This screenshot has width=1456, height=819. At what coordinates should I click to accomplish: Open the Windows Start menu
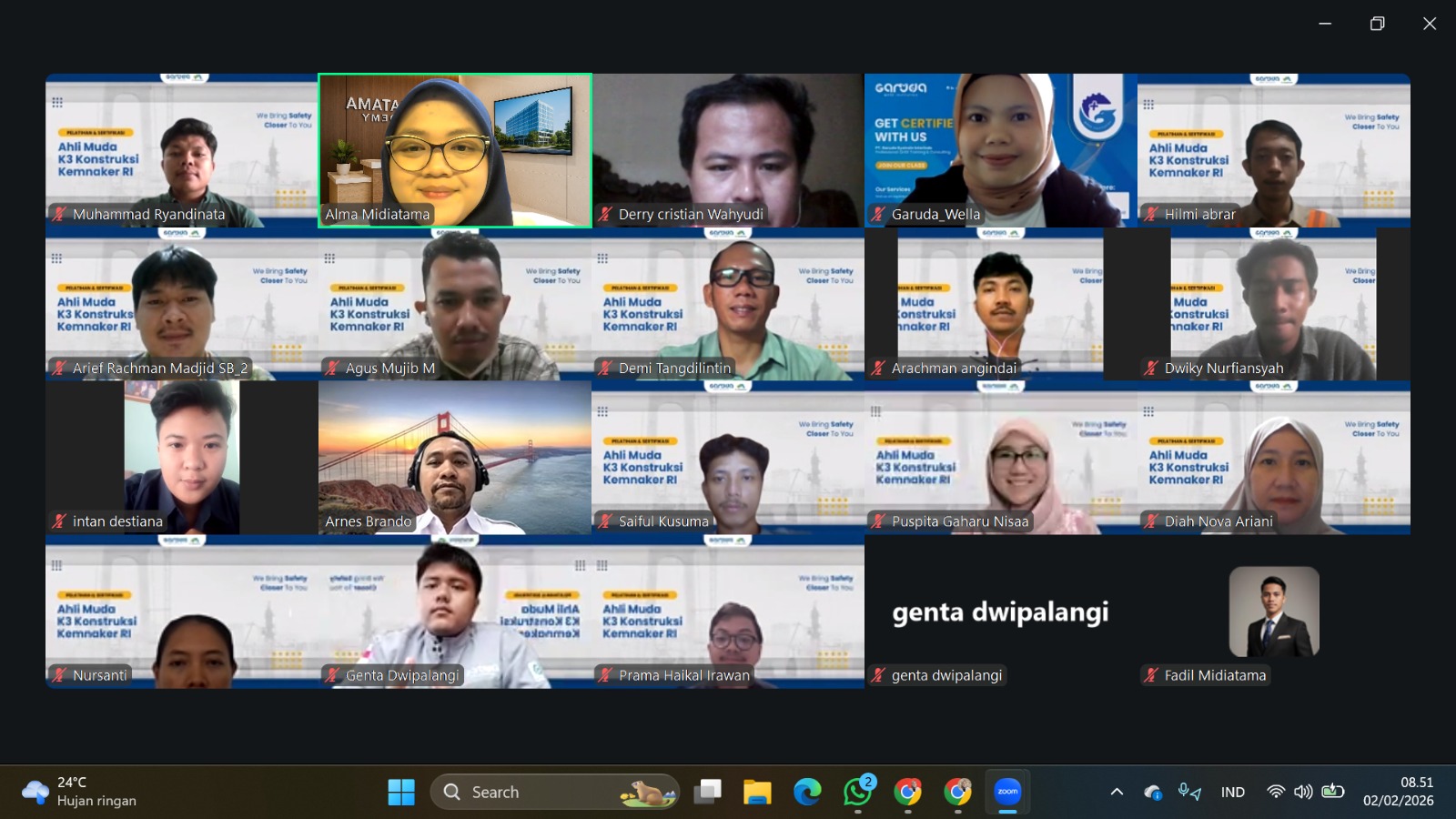(400, 792)
